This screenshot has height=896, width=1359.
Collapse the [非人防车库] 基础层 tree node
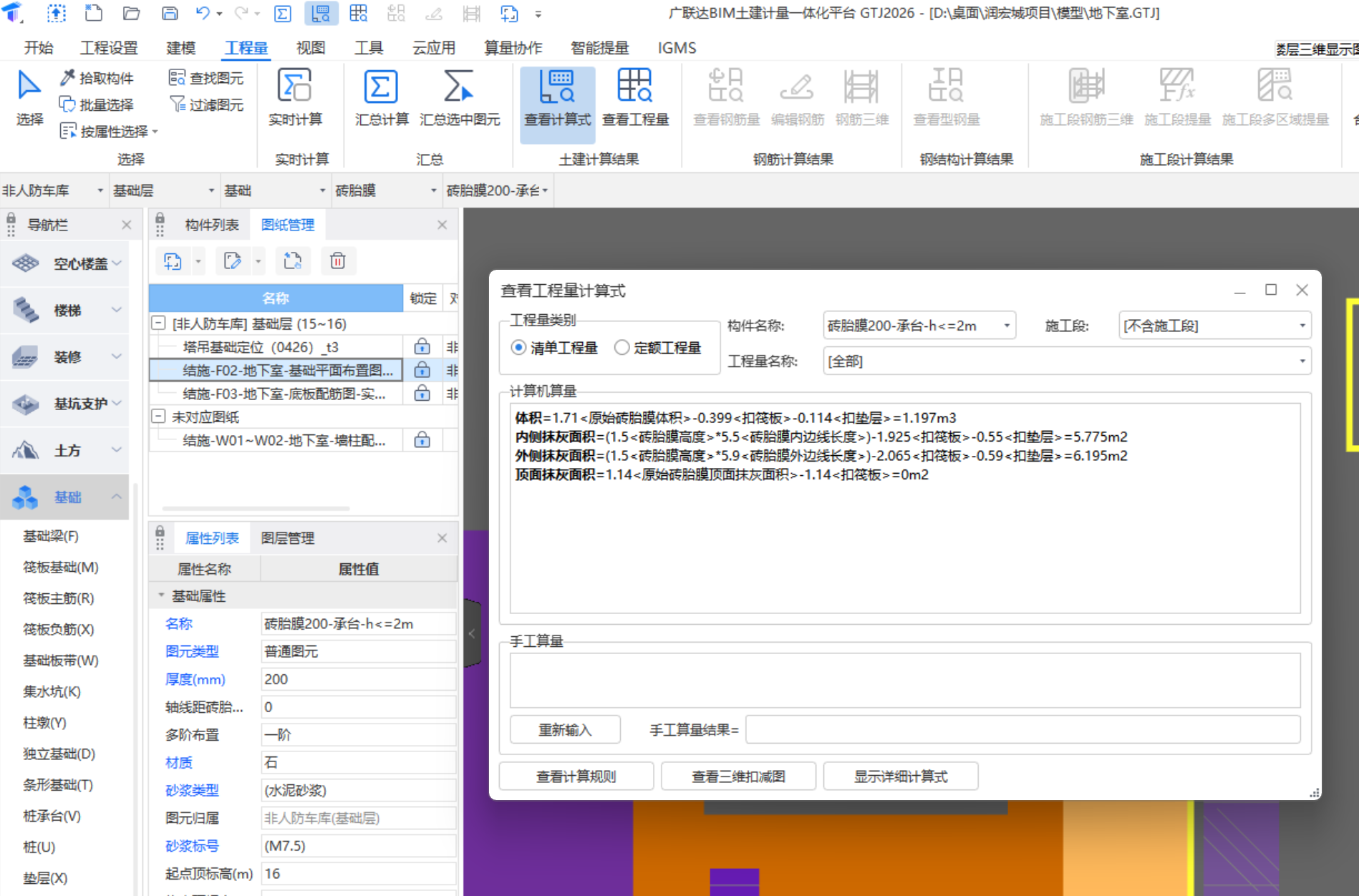[158, 323]
